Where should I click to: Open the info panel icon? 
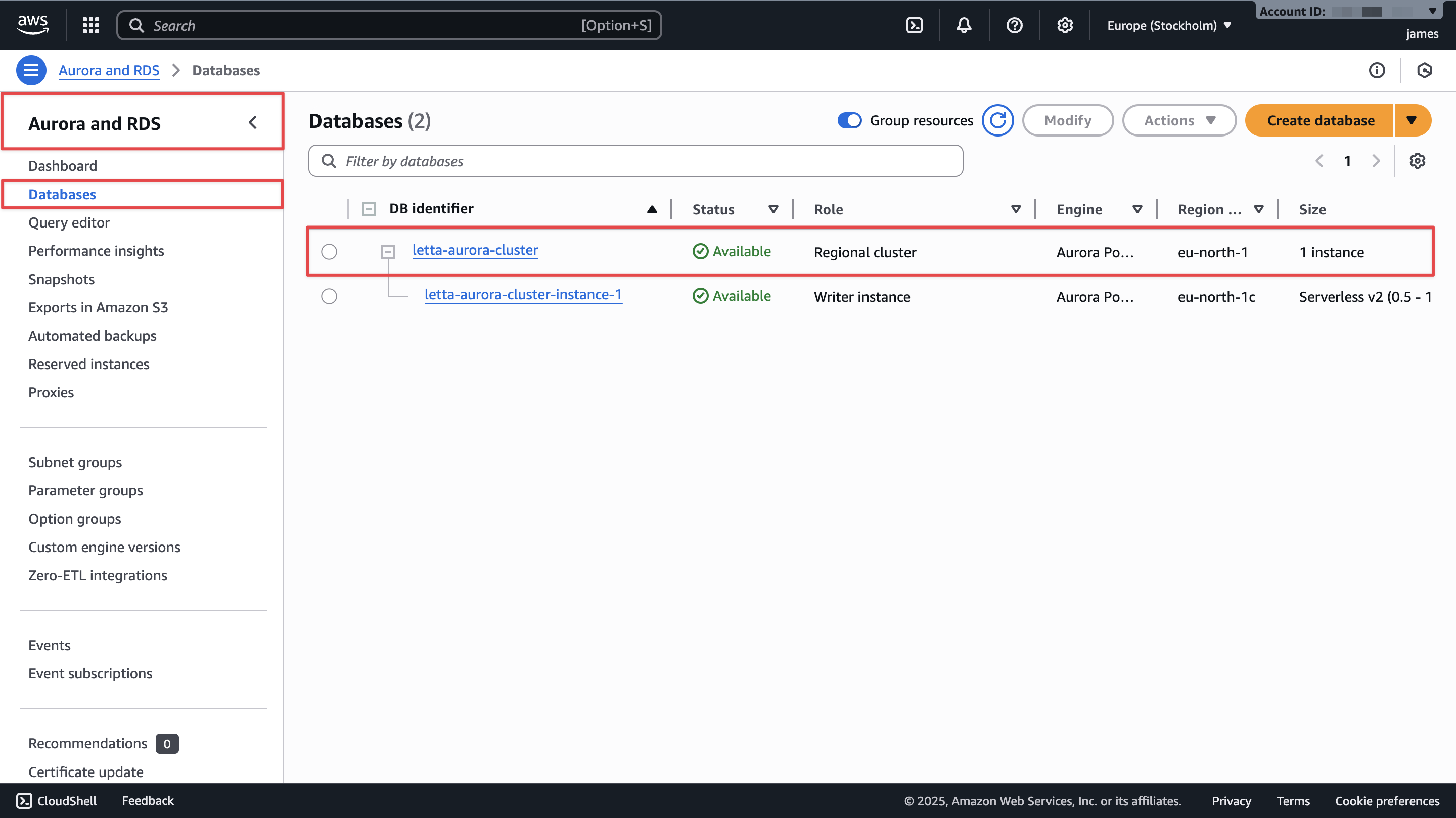[x=1376, y=70]
